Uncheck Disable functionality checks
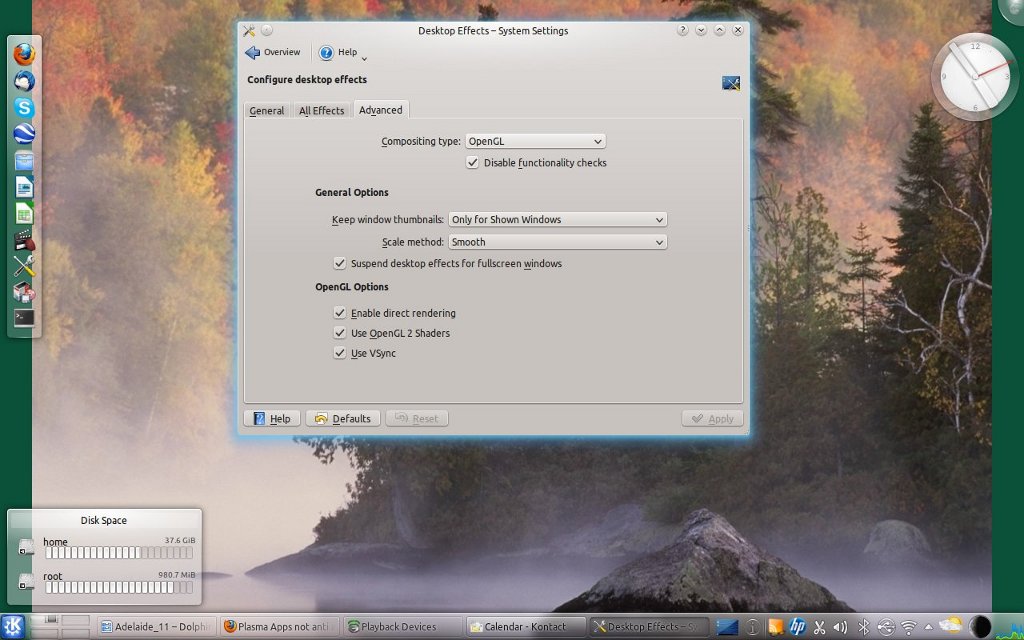Screen dimensions: 1024x640 (x=473, y=162)
